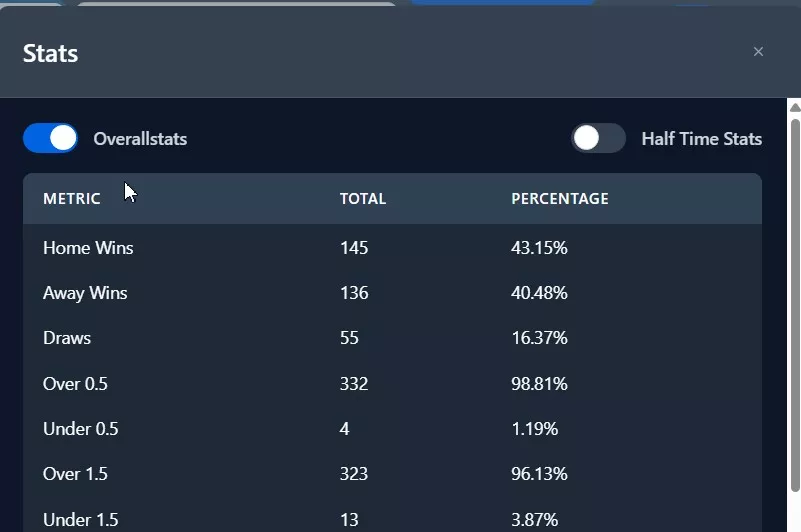Click the 96.13% percentage value
This screenshot has width=801, height=532.
click(539, 474)
